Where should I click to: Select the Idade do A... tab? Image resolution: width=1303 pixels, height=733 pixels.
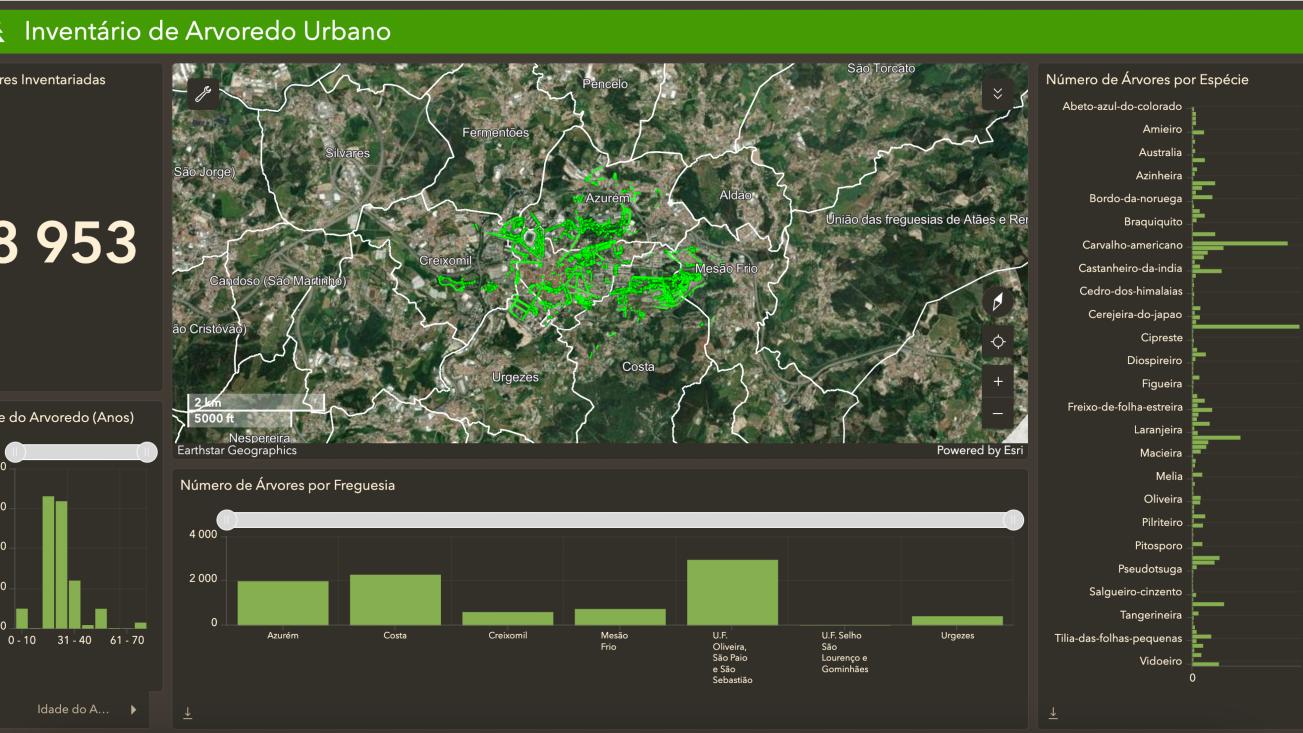click(x=73, y=710)
